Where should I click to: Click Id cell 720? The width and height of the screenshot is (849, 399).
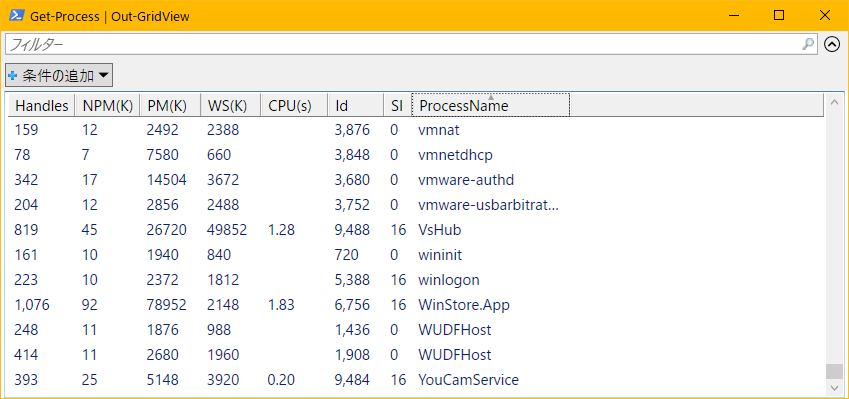pos(347,255)
